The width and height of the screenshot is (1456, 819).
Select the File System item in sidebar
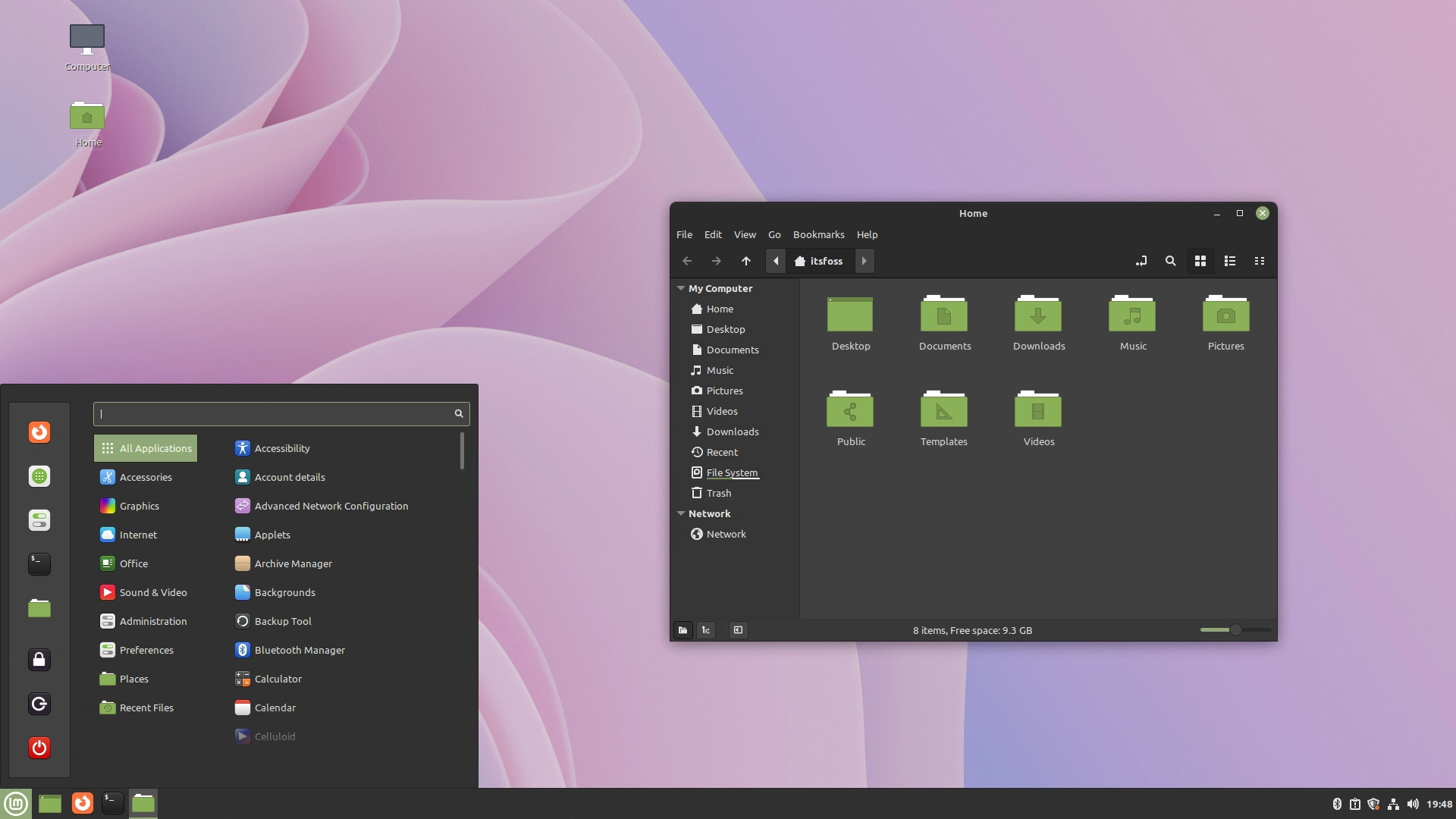(x=732, y=472)
